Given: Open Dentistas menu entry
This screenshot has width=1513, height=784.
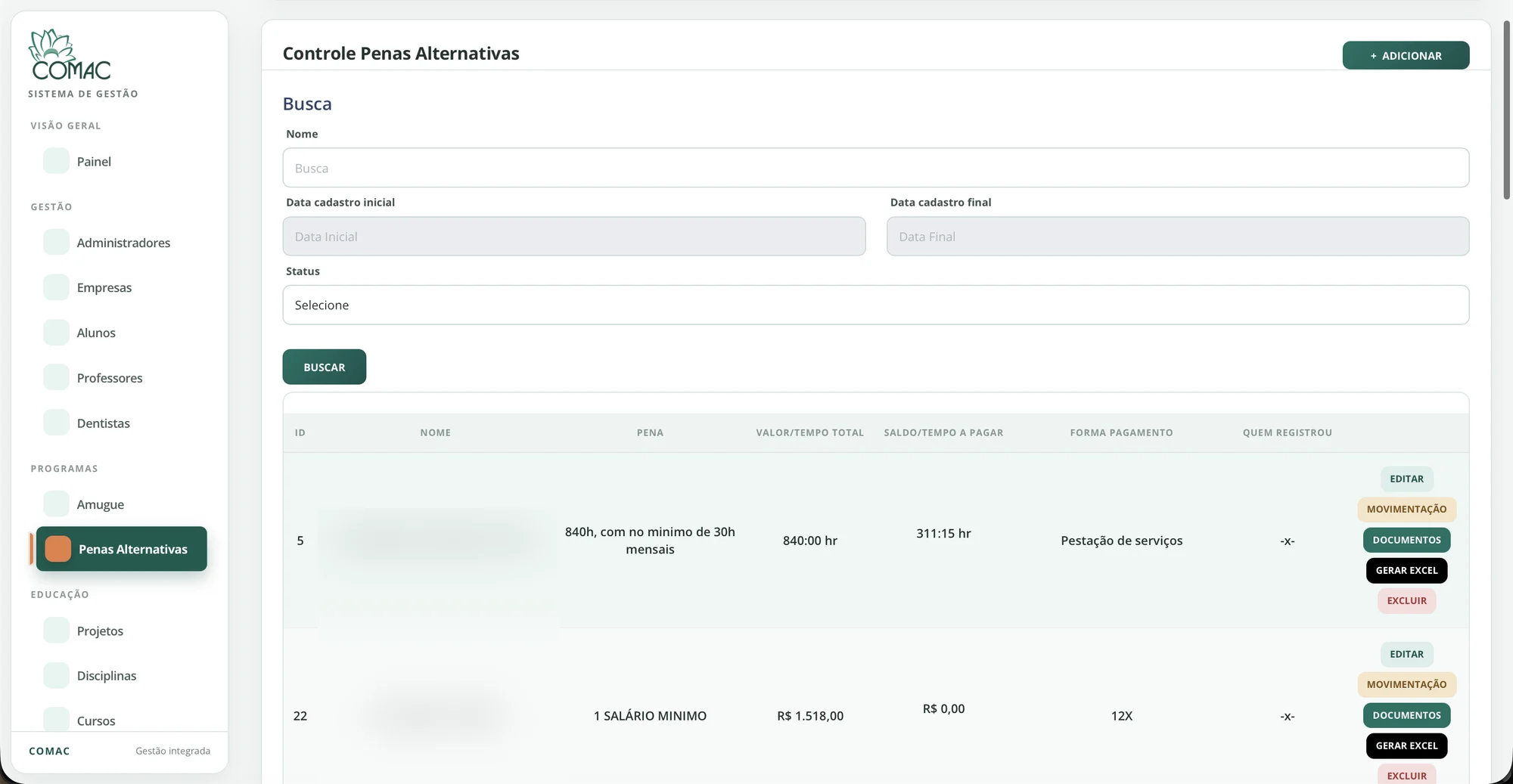Looking at the screenshot, I should (104, 423).
